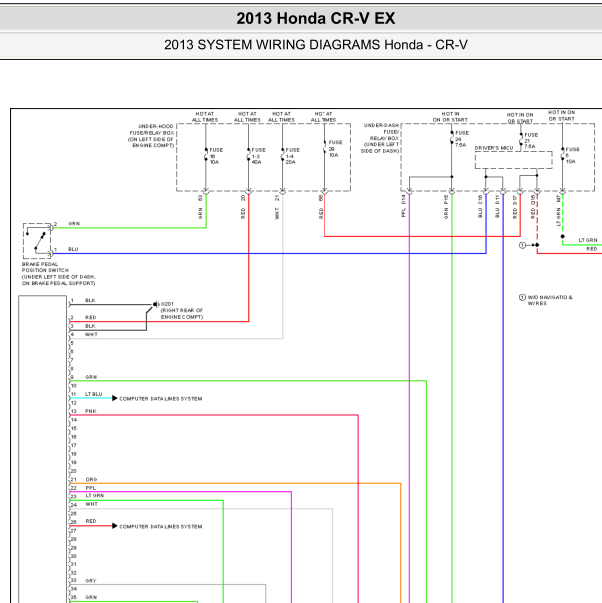Click the 'W/O NAVIGATIO & W/RES' note
Viewport: 602px width, 603px height.
click(550, 300)
